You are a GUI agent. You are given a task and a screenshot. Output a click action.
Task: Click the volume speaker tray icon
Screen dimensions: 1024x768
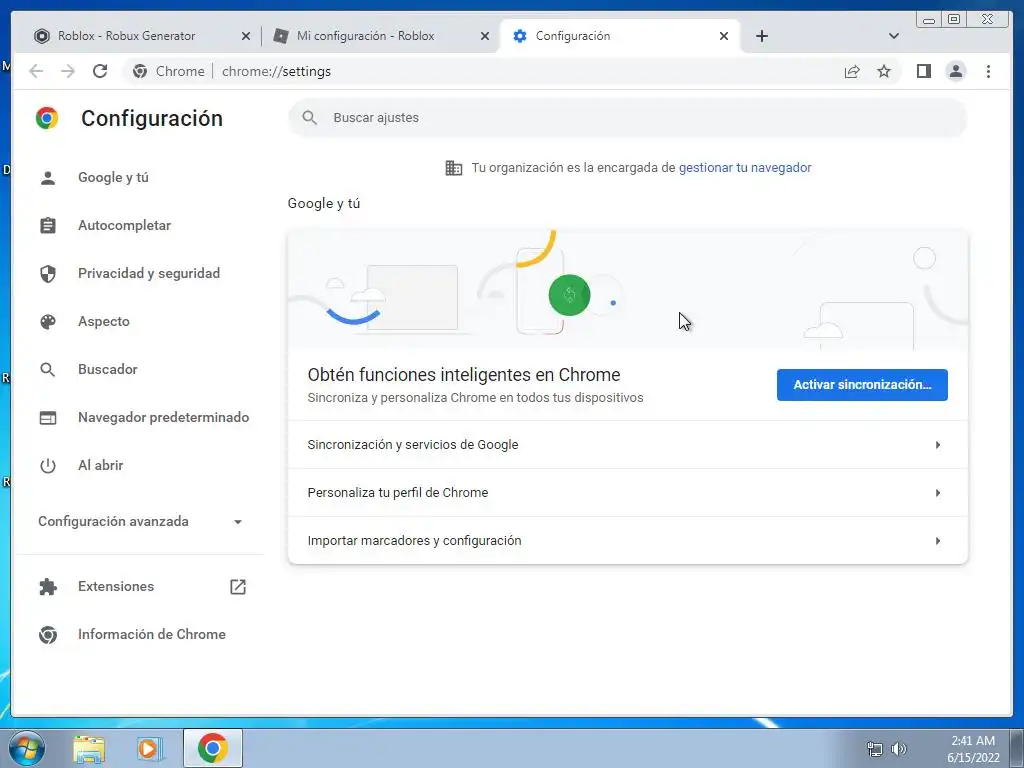899,748
